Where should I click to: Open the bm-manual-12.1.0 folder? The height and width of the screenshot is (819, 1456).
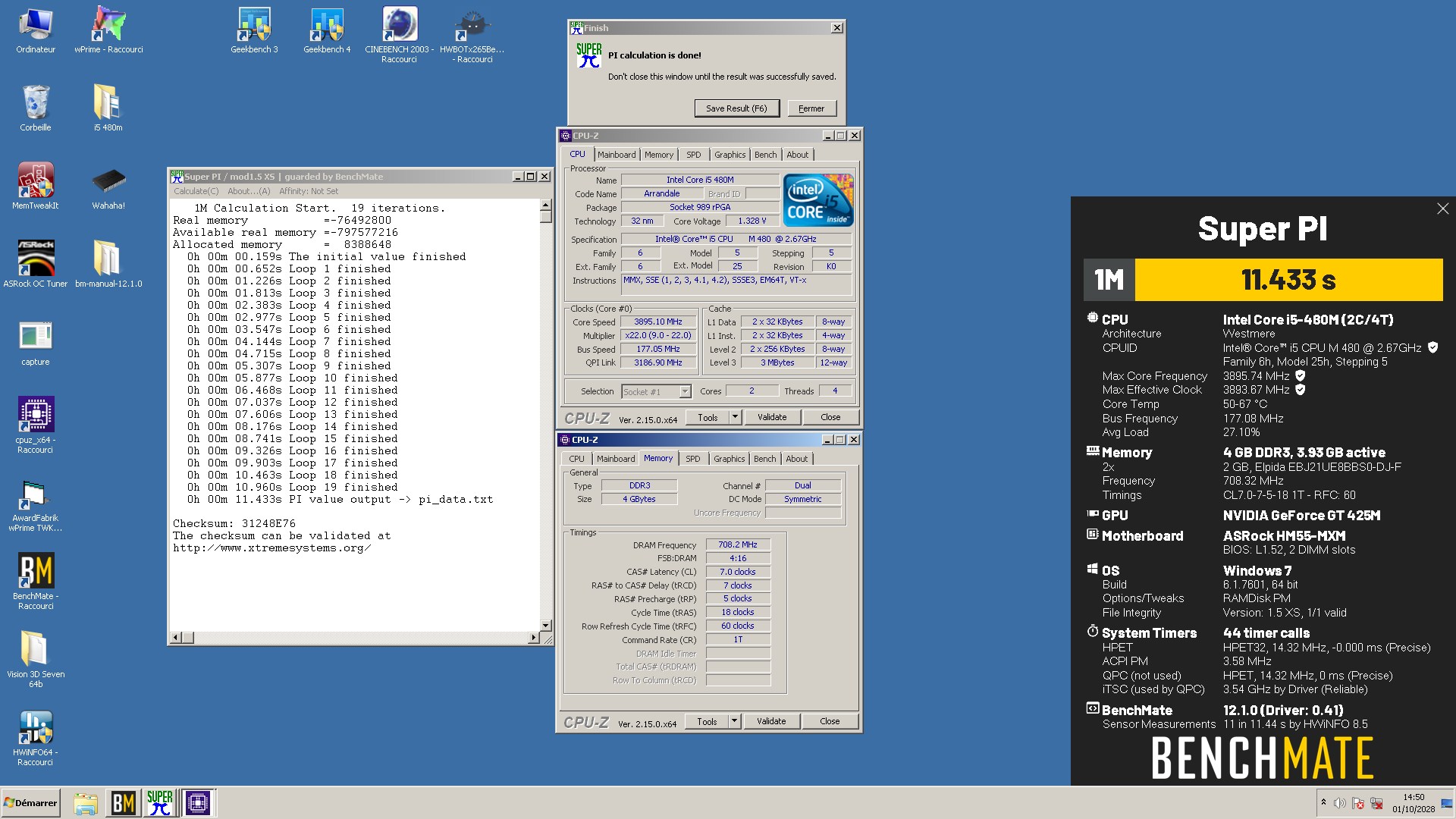(108, 264)
